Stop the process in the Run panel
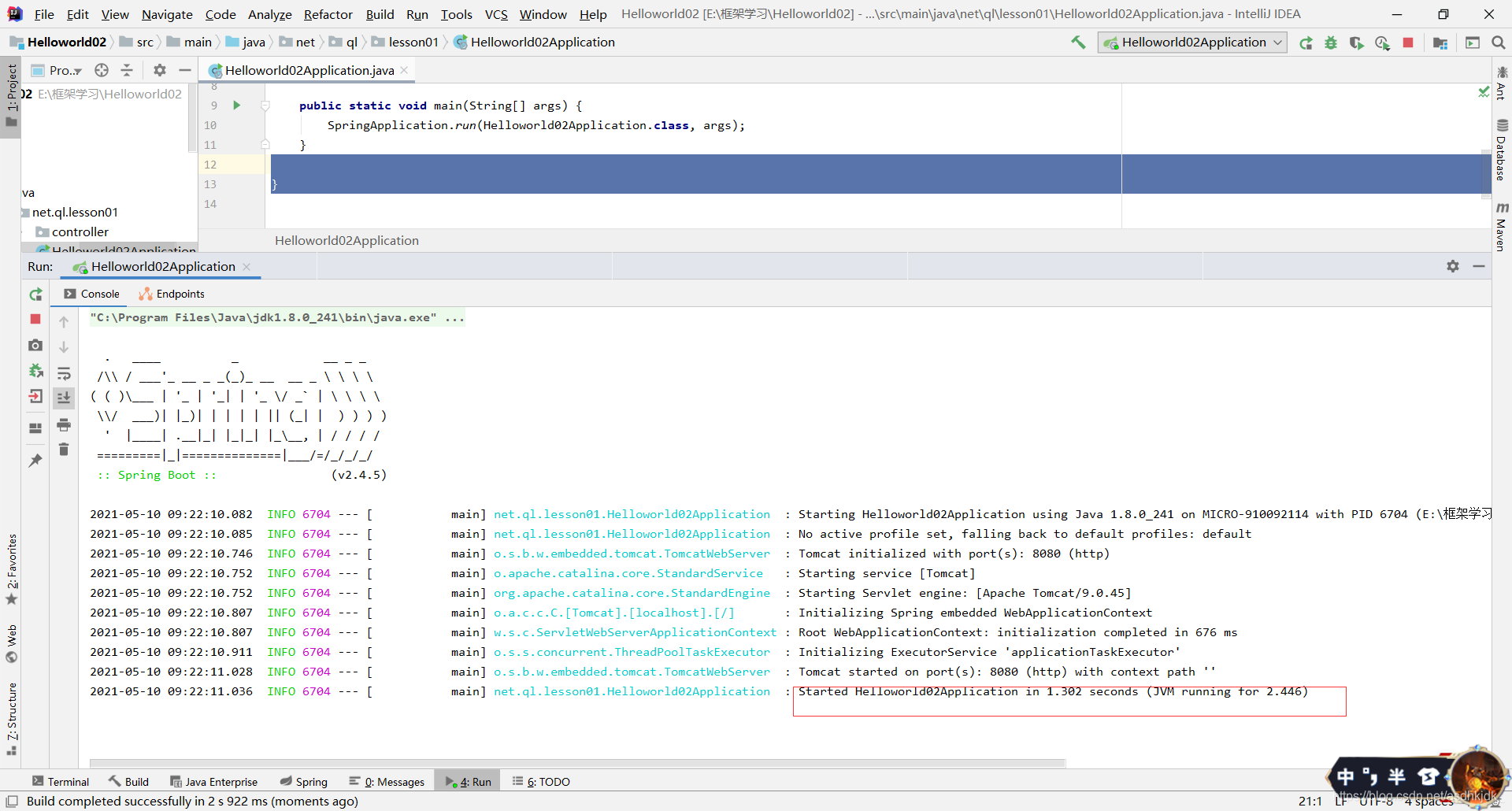This screenshot has width=1512, height=811. [35, 319]
